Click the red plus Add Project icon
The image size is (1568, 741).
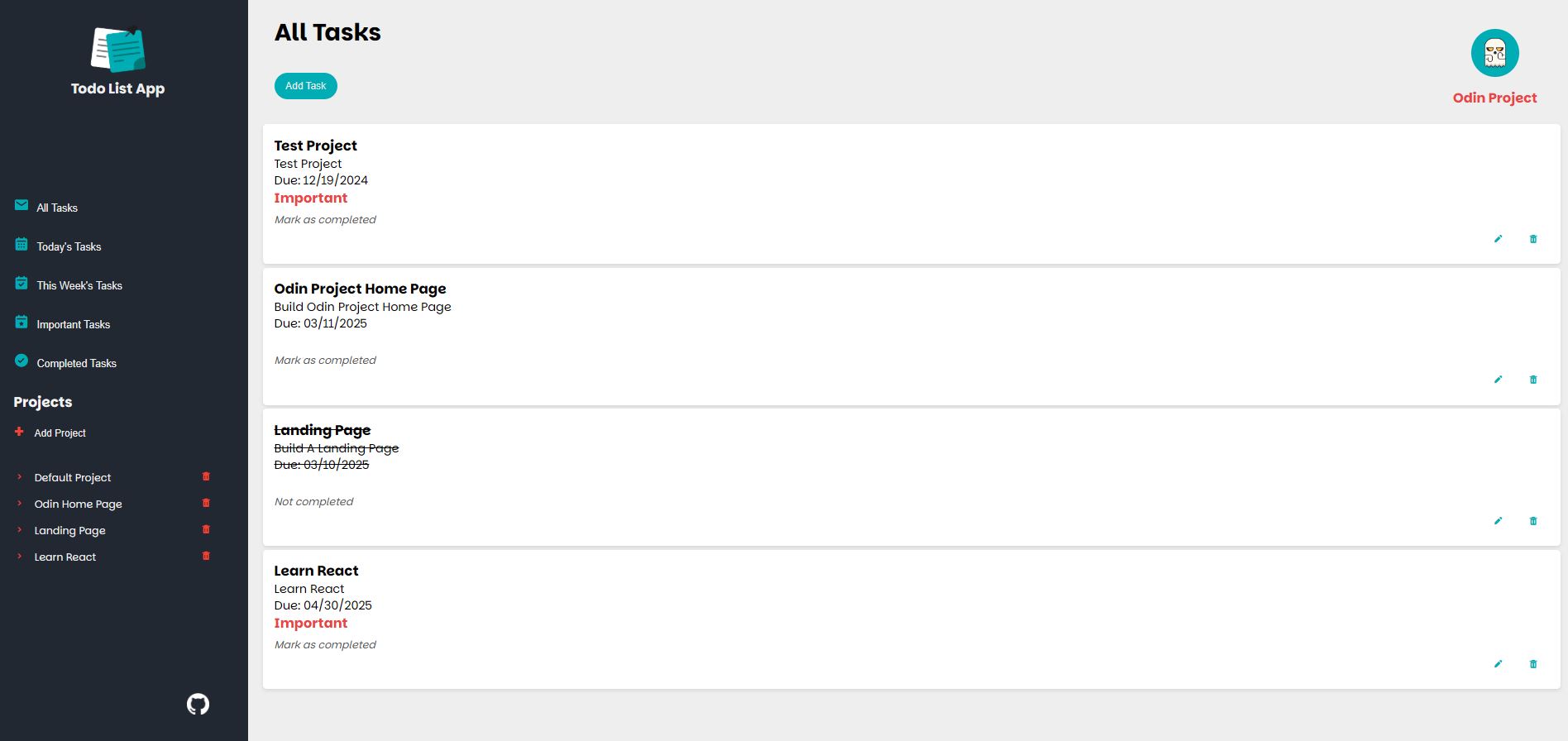click(19, 432)
